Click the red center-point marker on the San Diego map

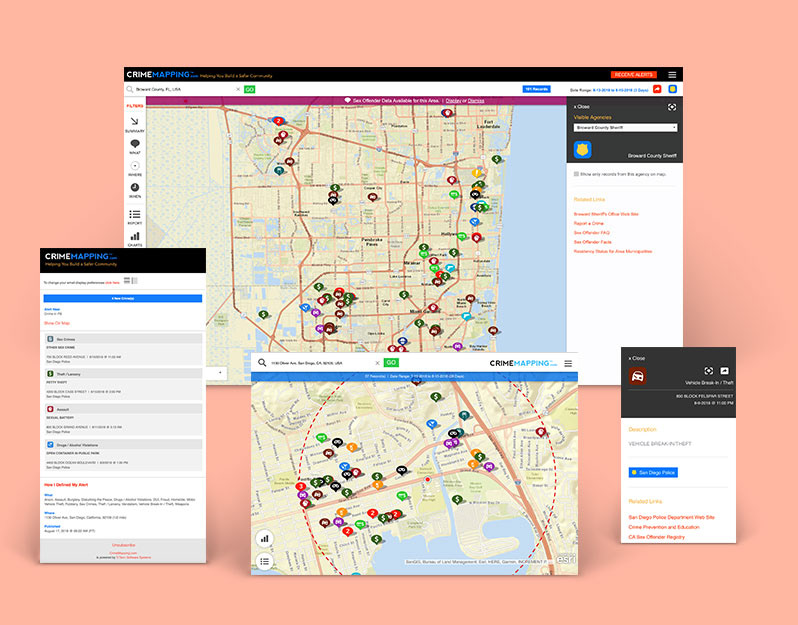coord(428,479)
